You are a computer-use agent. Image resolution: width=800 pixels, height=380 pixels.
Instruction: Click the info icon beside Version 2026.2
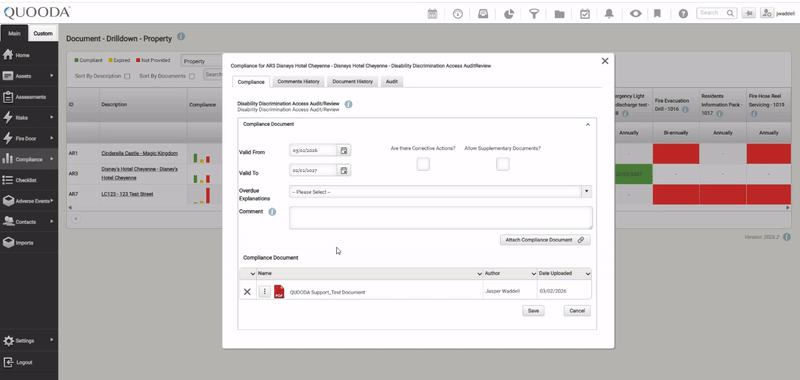787,237
